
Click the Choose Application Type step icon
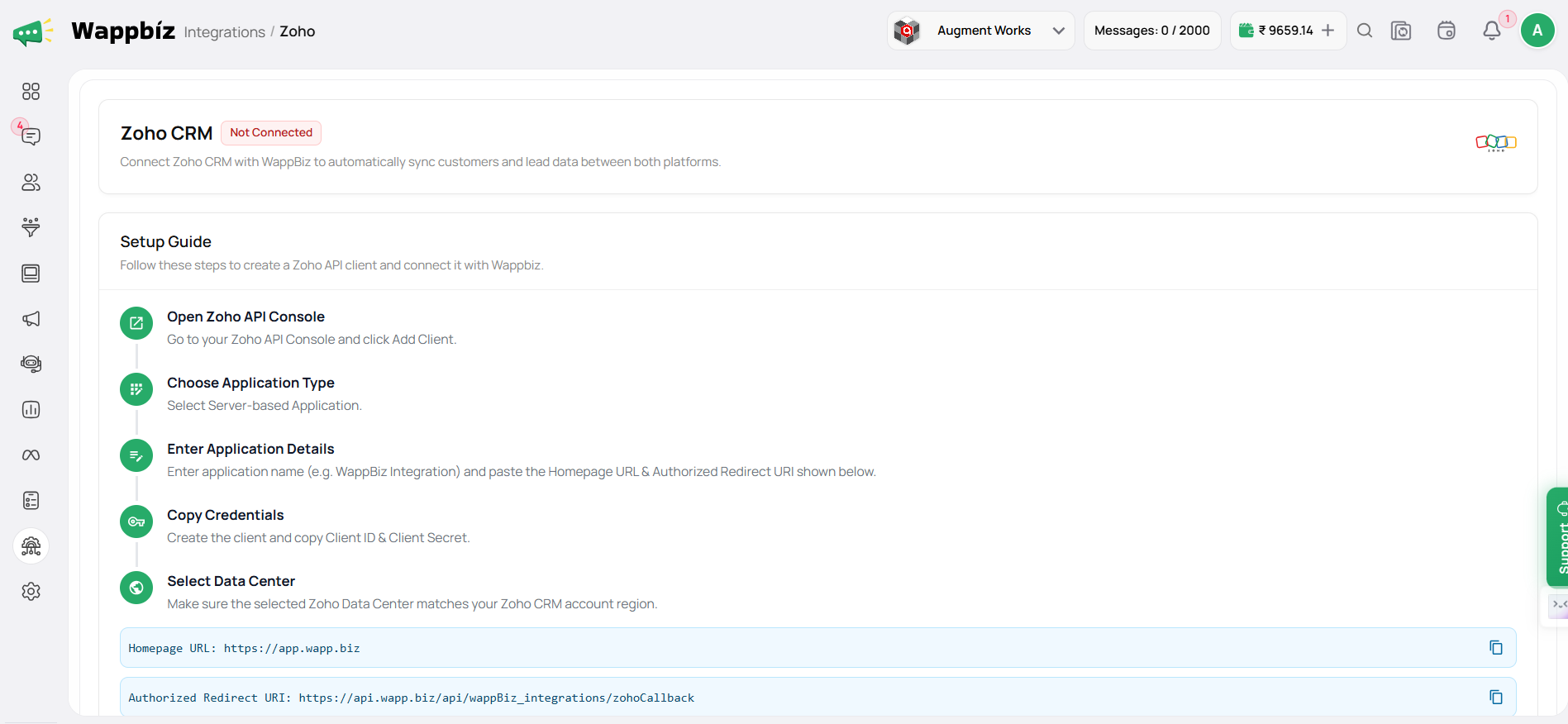136,389
